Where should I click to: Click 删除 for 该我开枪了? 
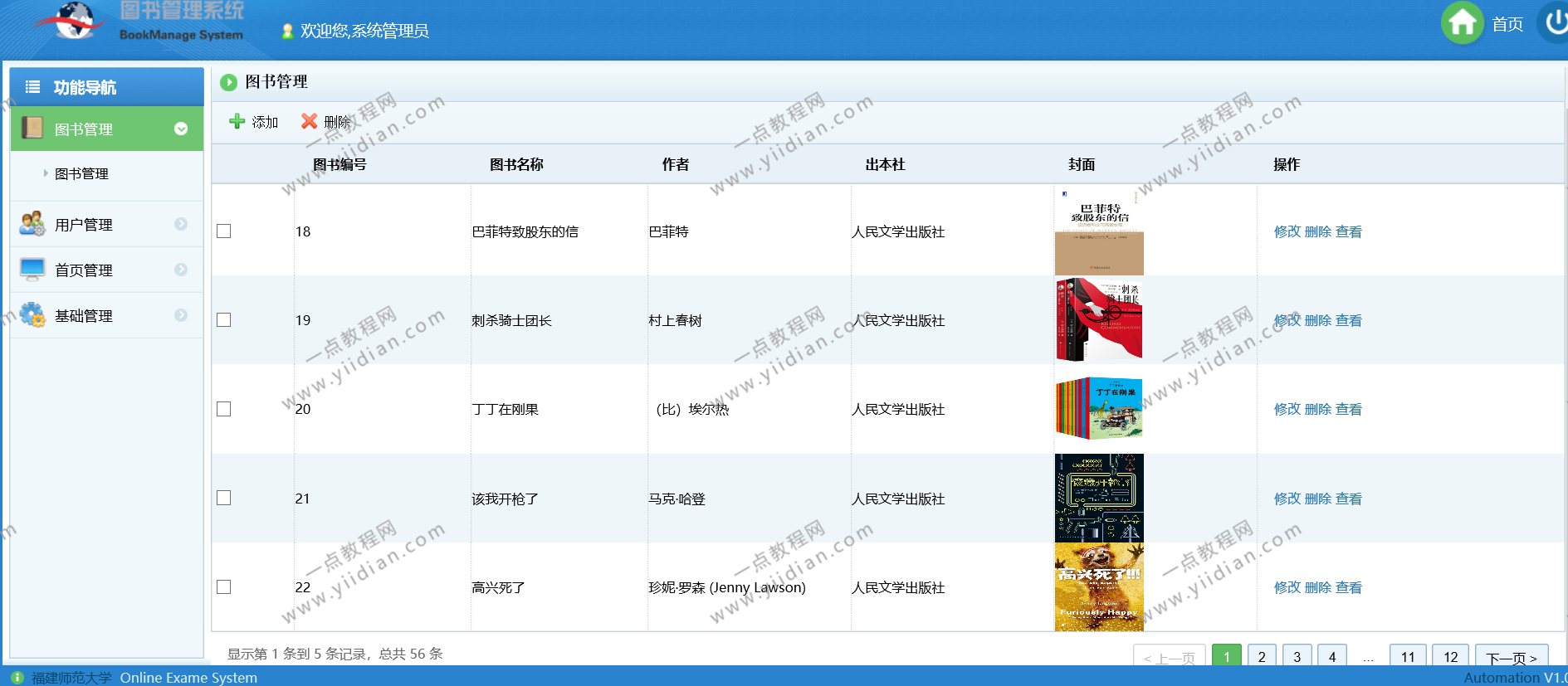tap(1318, 499)
